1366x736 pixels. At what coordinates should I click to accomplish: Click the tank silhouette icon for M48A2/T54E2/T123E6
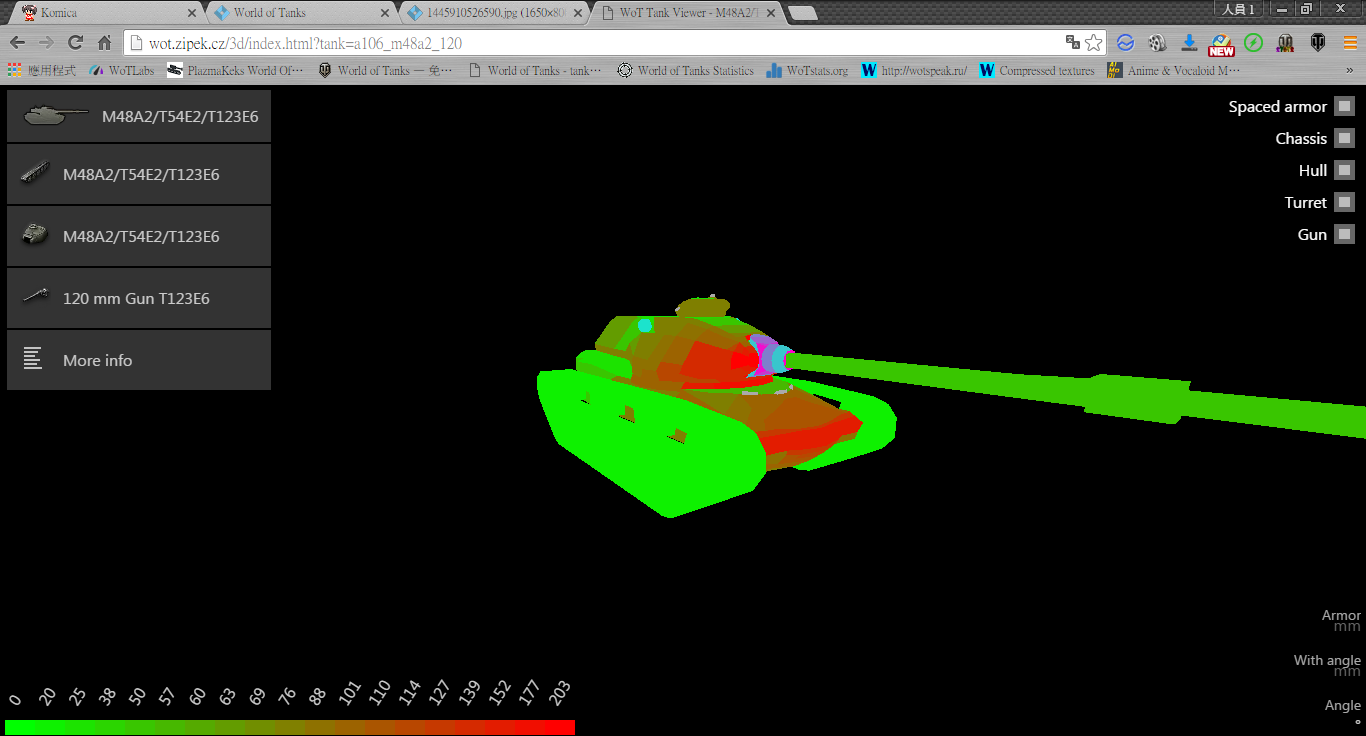[56, 116]
